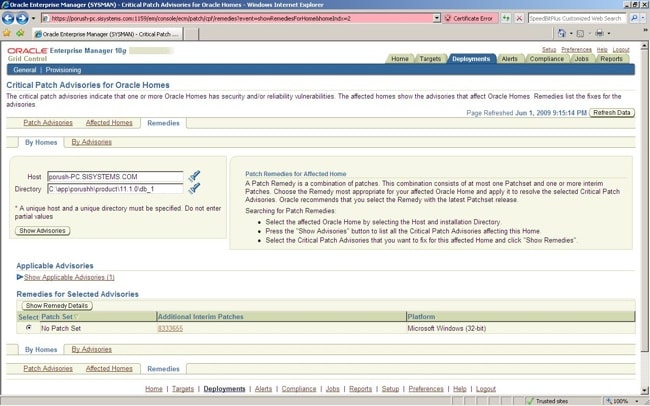Open Home page dropdown arrow in command bar
The width and height of the screenshot is (650, 406).
click(x=571, y=33)
